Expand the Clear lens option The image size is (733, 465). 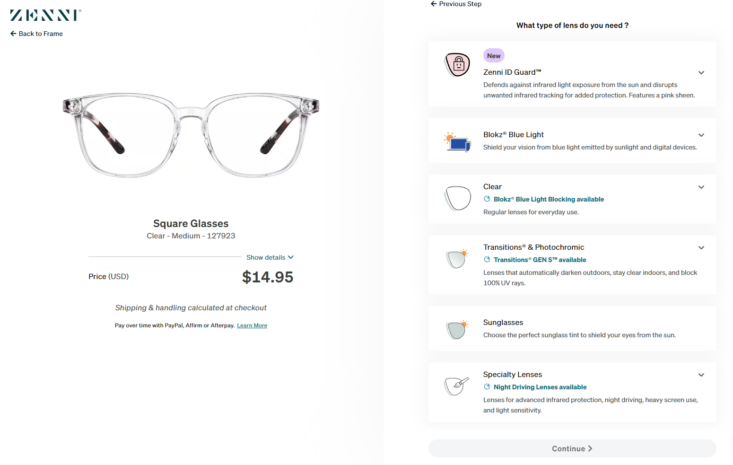tap(701, 187)
